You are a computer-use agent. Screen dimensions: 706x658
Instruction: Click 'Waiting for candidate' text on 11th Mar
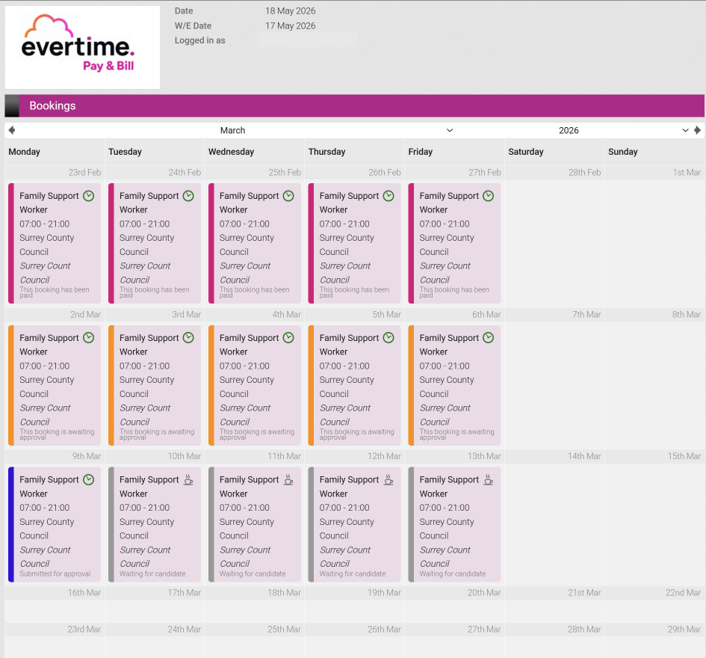253,574
